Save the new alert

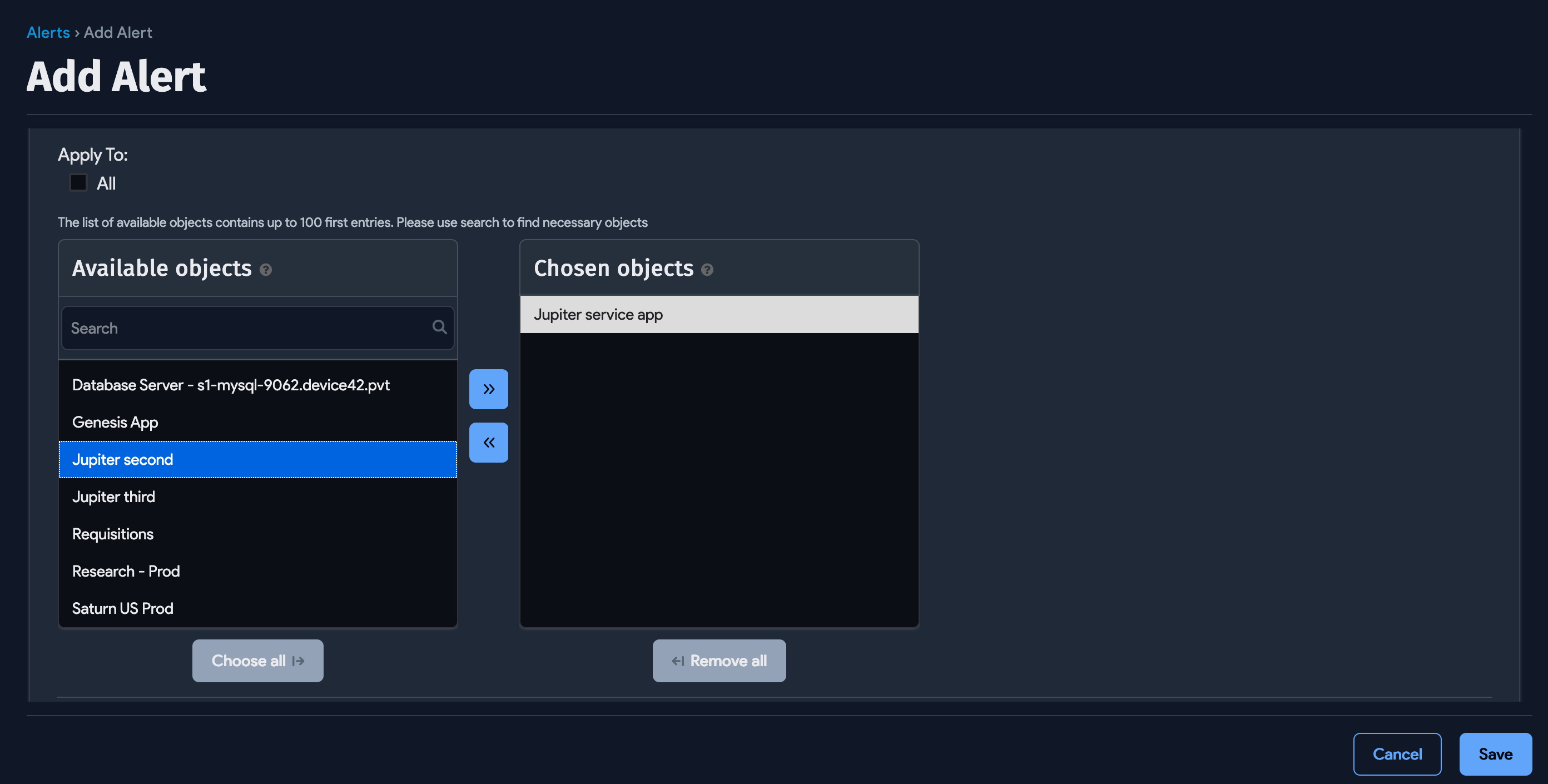(x=1495, y=754)
